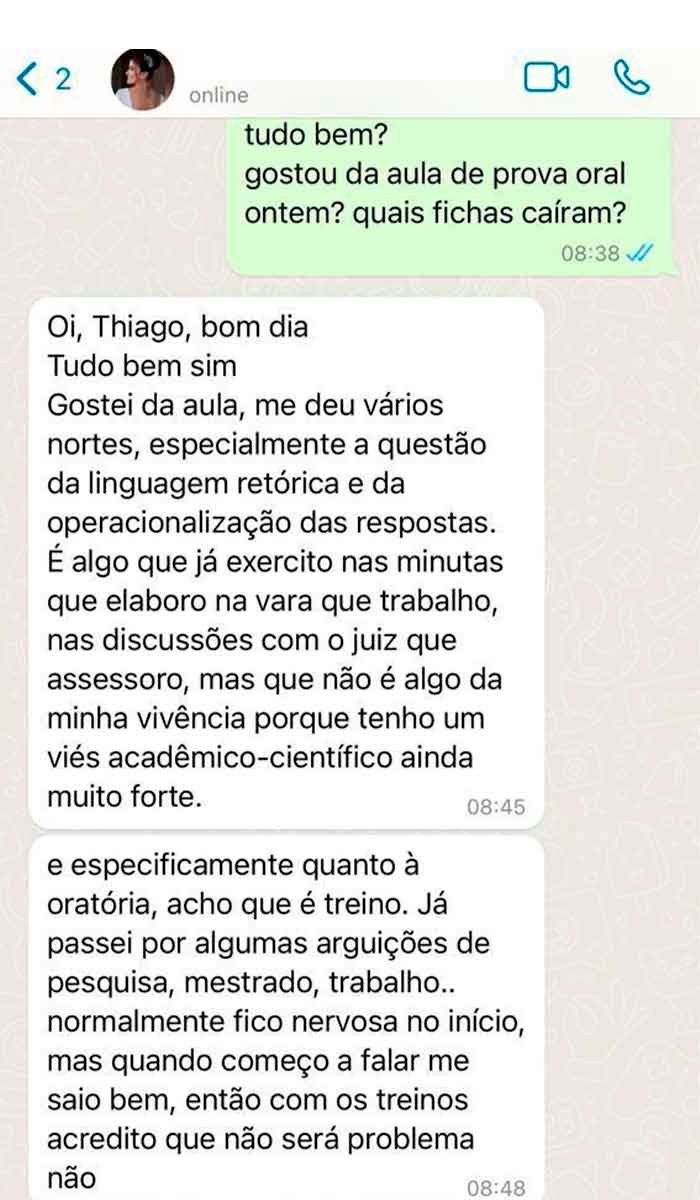This screenshot has height=1200, width=700.
Task: Tap the 08:45 timestamp on received message
Action: click(x=495, y=807)
